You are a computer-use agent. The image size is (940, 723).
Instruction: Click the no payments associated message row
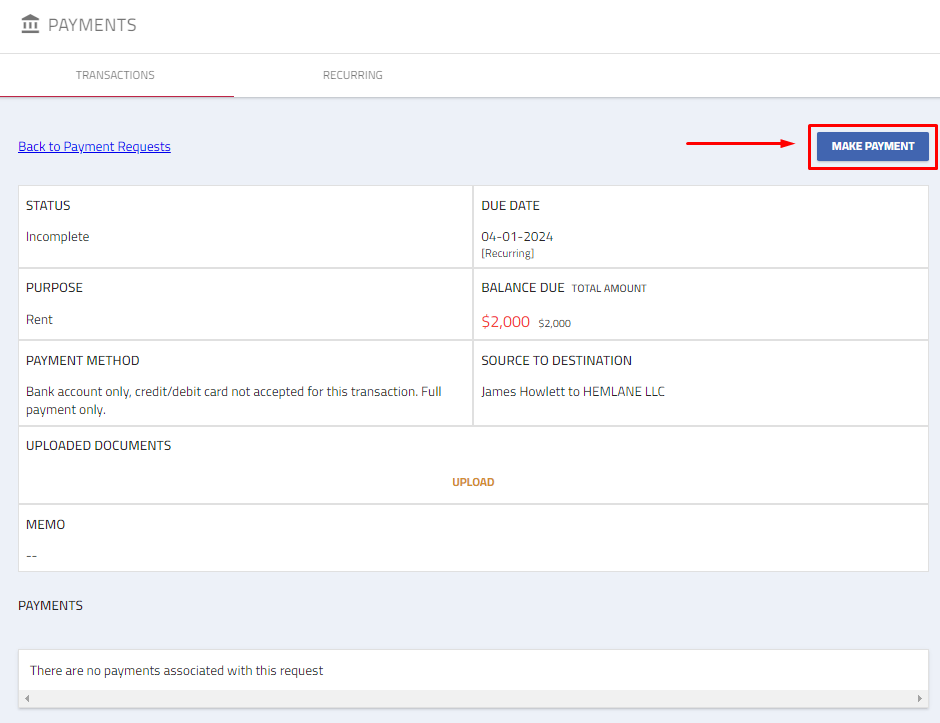click(177, 671)
